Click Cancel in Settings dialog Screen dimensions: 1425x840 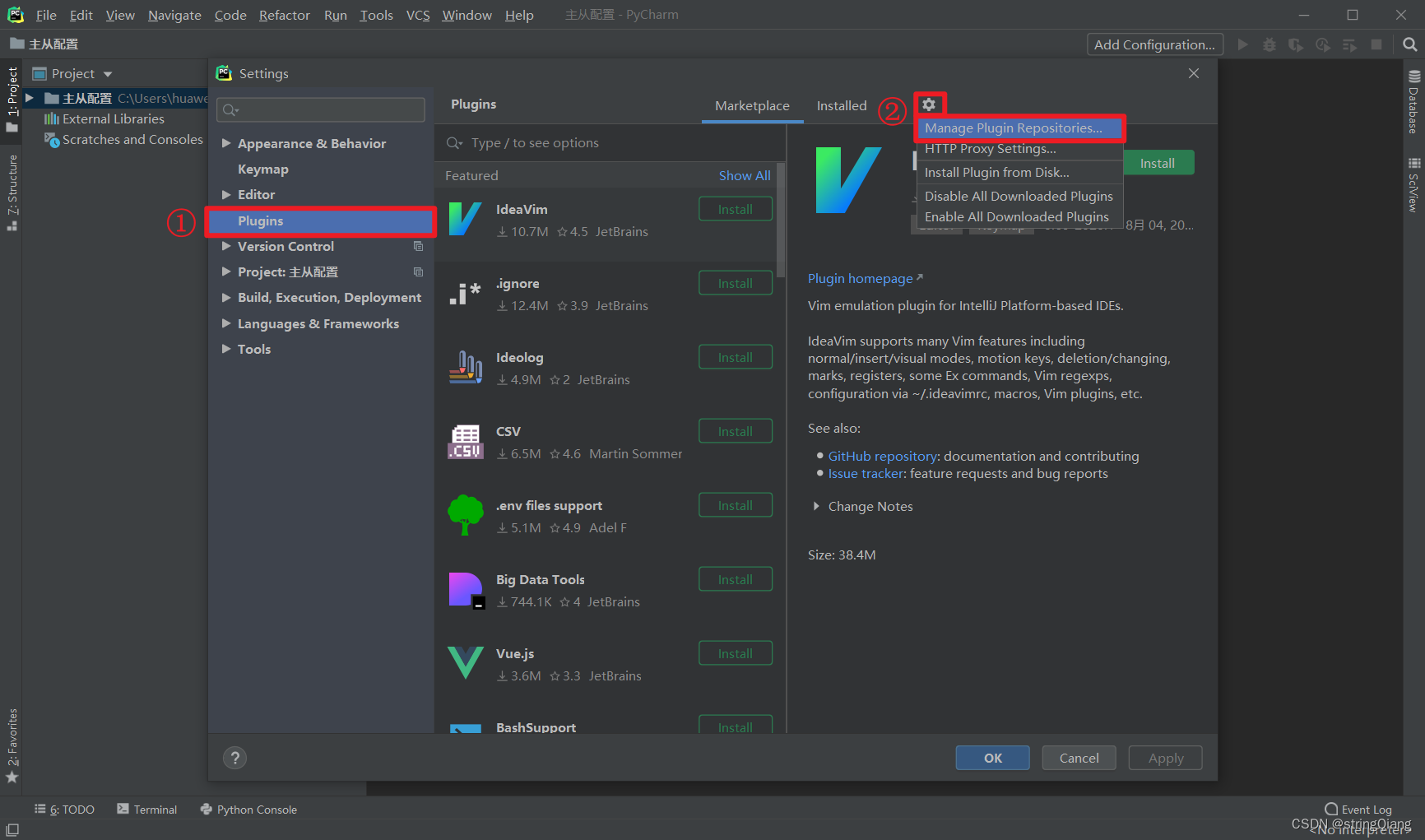1079,758
